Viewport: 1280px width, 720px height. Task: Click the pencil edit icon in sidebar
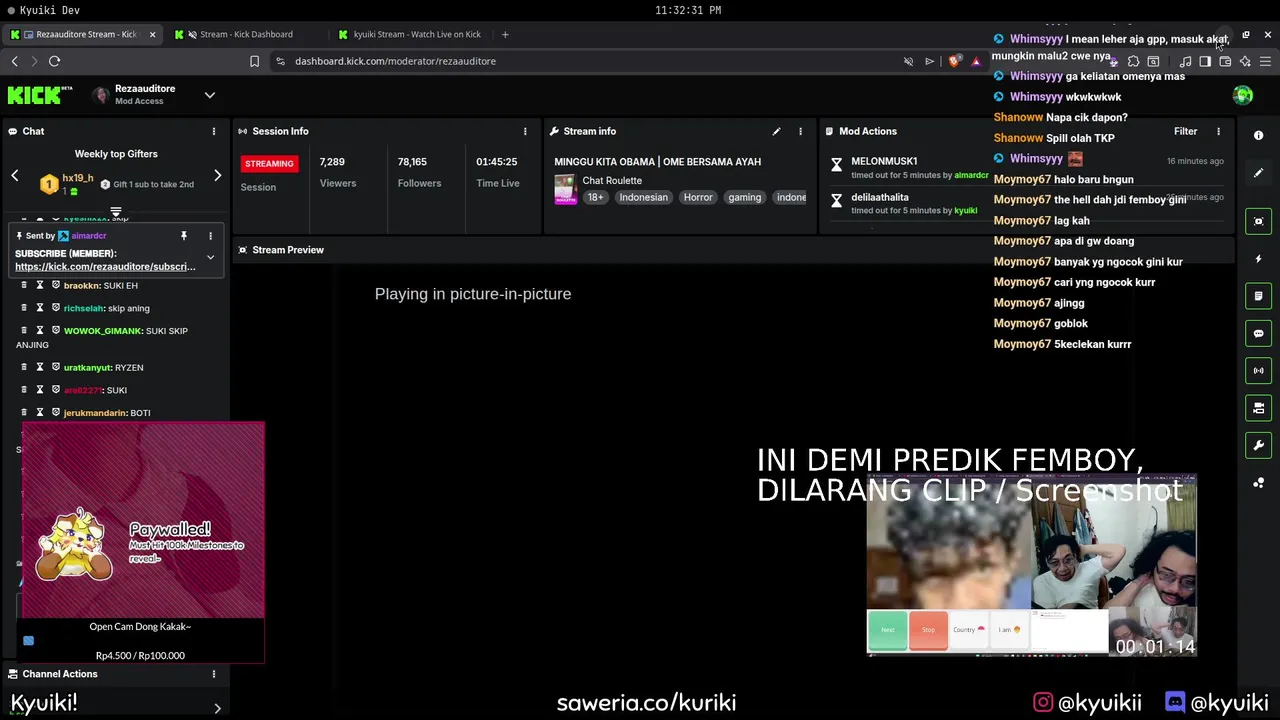click(1259, 173)
